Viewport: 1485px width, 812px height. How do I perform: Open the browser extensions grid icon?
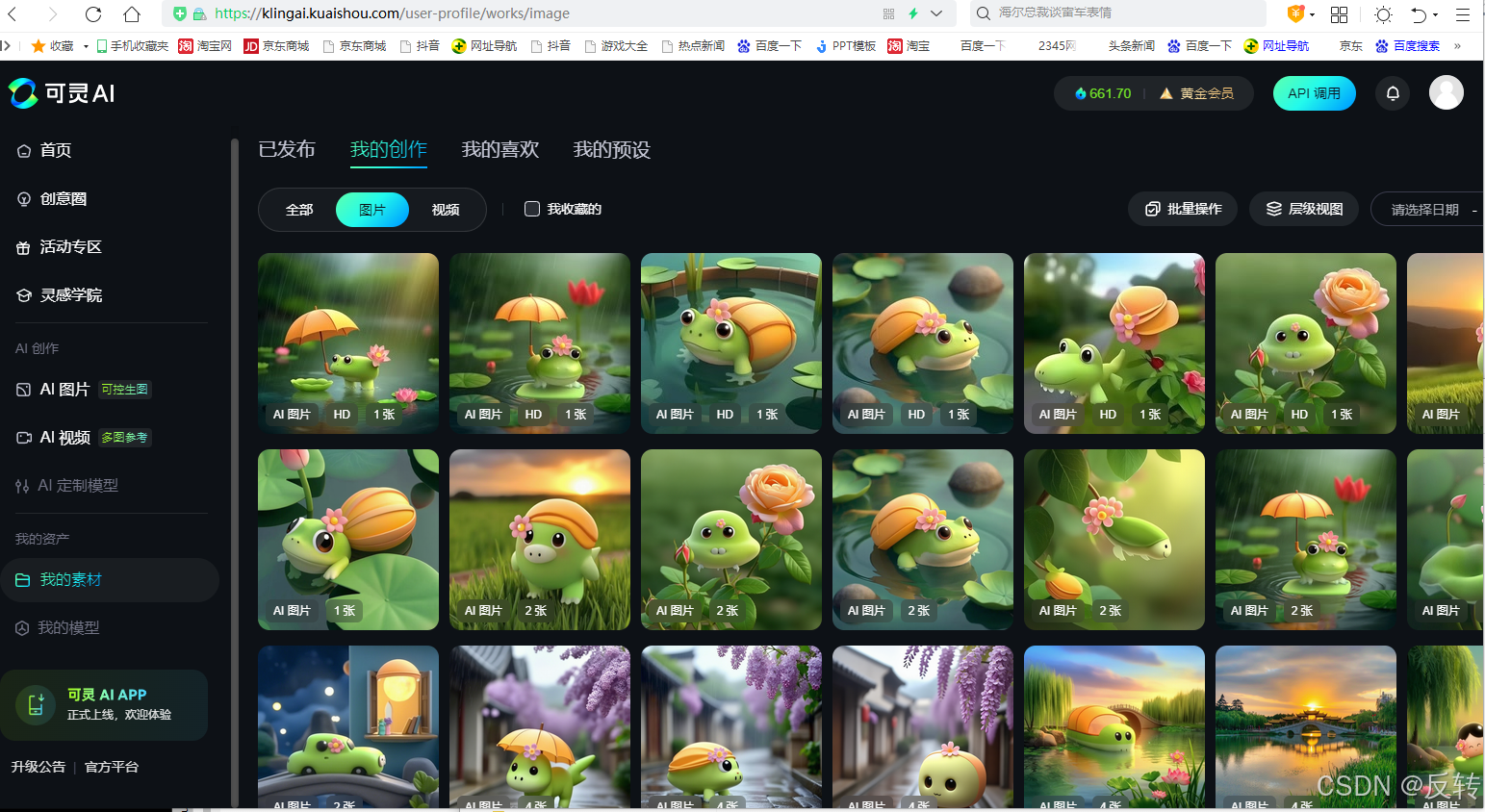(1339, 14)
